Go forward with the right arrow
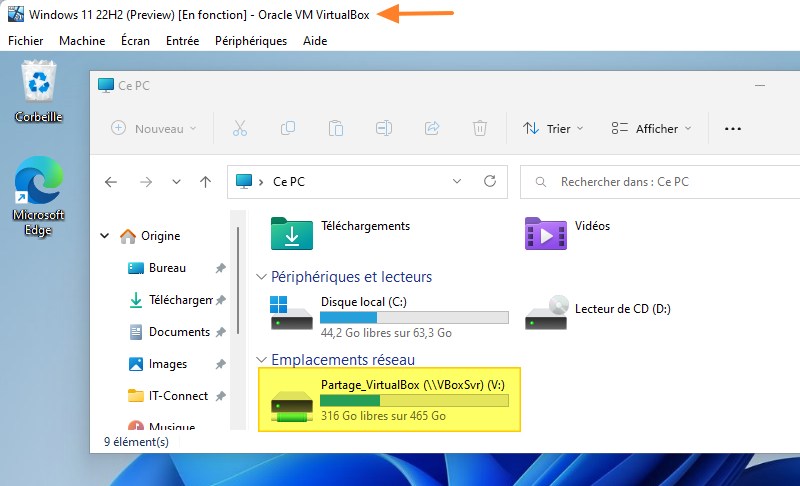 click(x=146, y=182)
